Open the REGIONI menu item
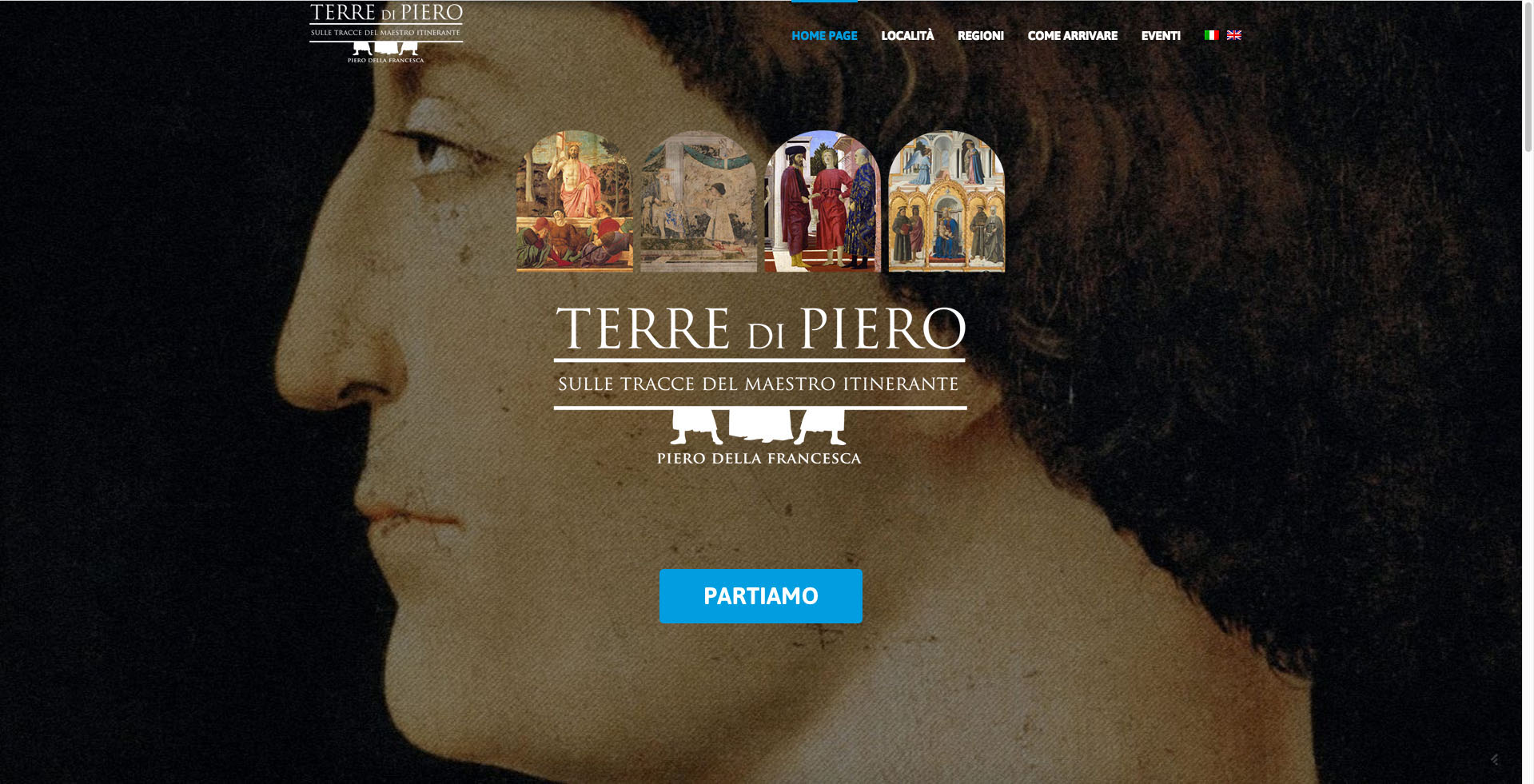This screenshot has height=784, width=1534. pos(981,35)
